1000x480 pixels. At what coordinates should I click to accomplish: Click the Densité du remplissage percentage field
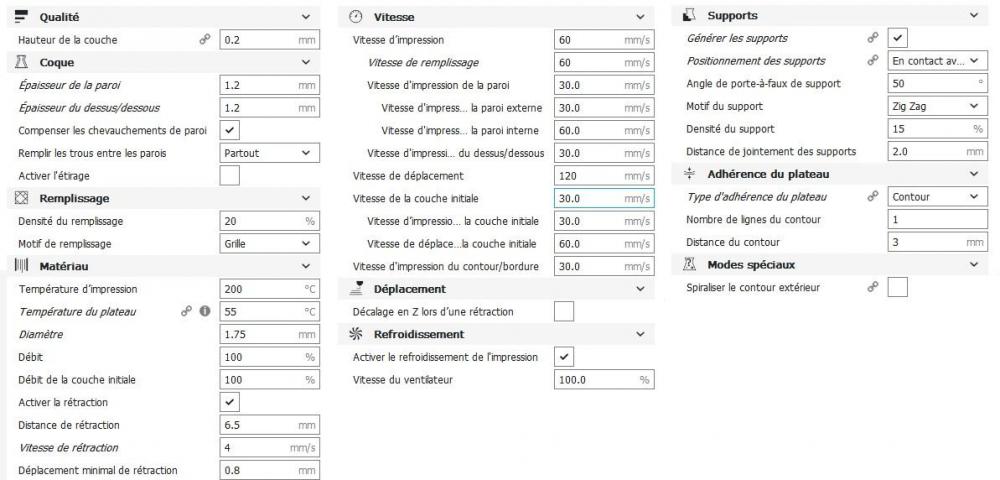270,221
